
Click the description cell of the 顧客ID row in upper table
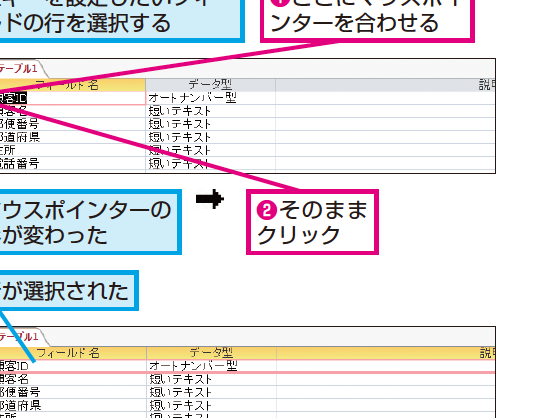(385, 98)
